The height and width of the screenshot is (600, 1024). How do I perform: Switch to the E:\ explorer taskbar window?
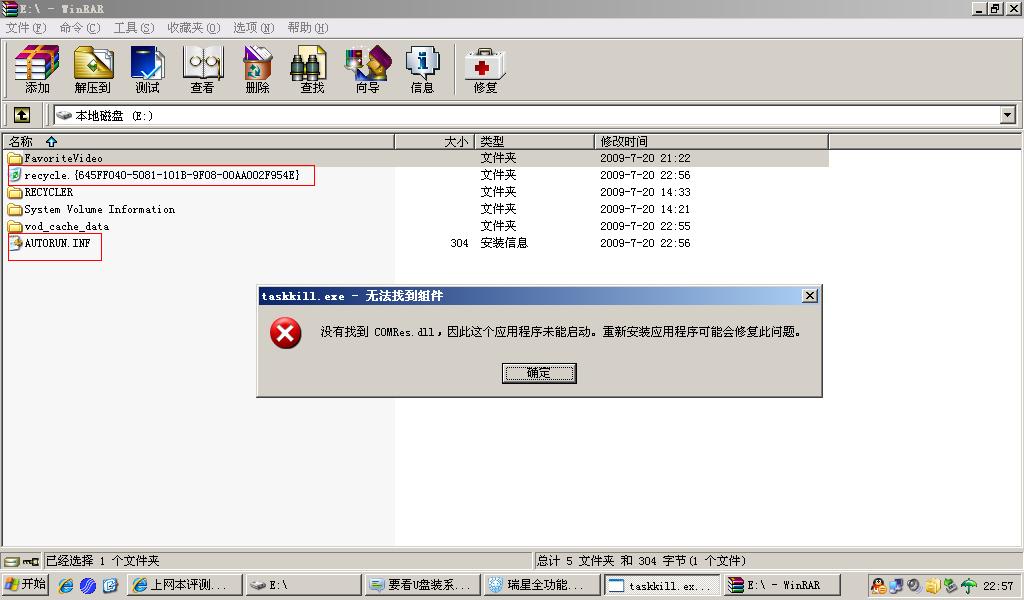[x=304, y=585]
